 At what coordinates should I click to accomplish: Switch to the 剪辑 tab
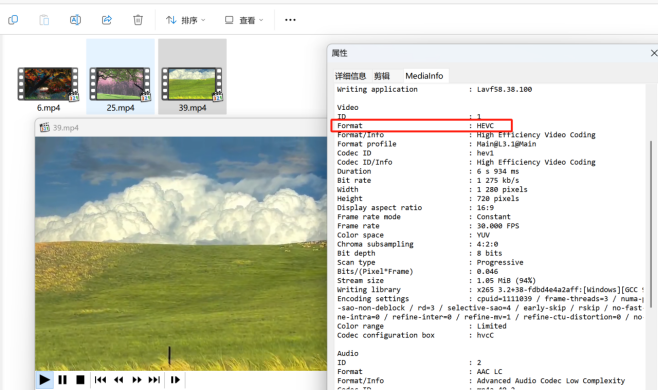point(381,76)
